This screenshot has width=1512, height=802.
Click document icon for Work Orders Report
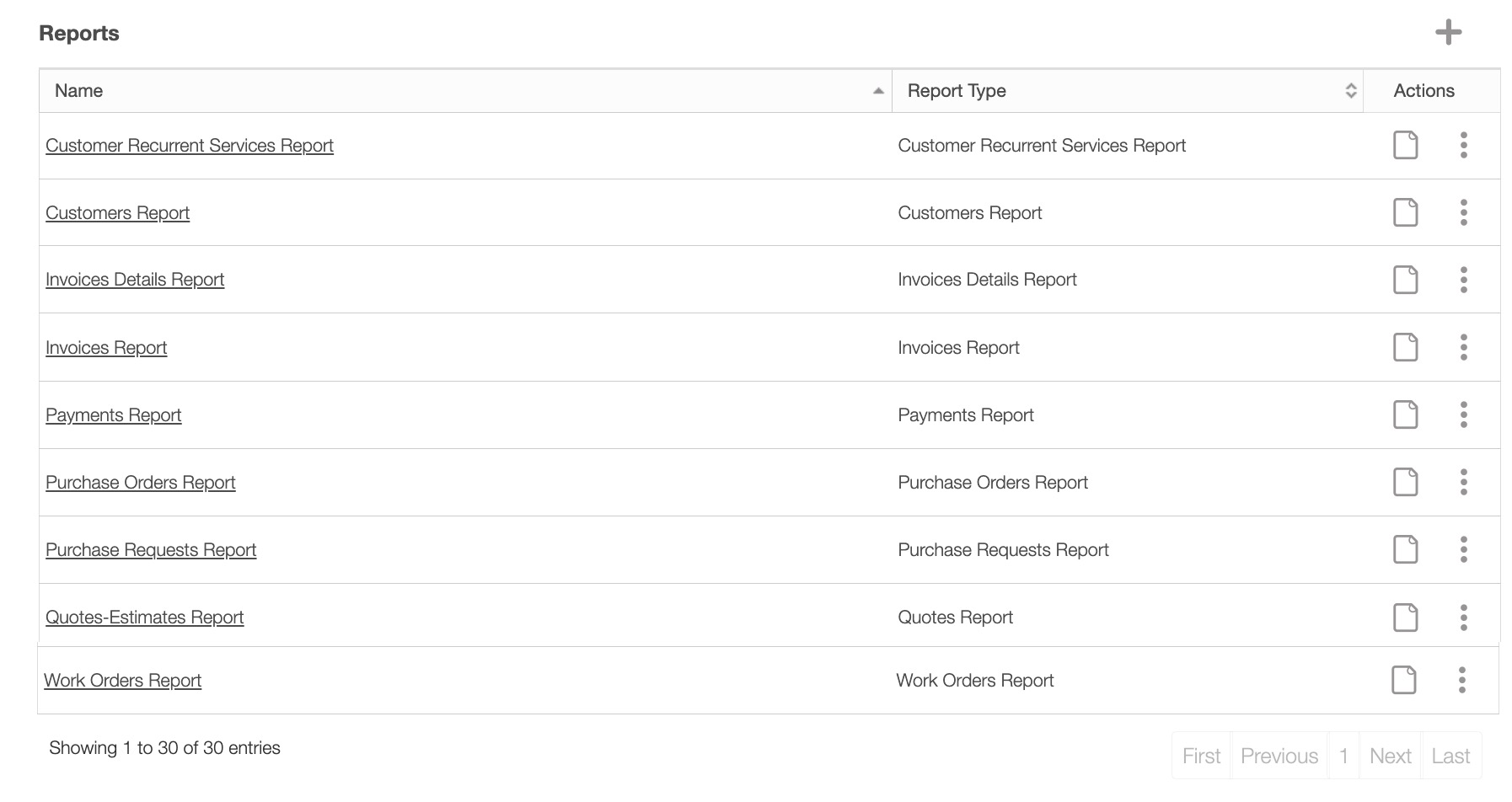(1403, 680)
